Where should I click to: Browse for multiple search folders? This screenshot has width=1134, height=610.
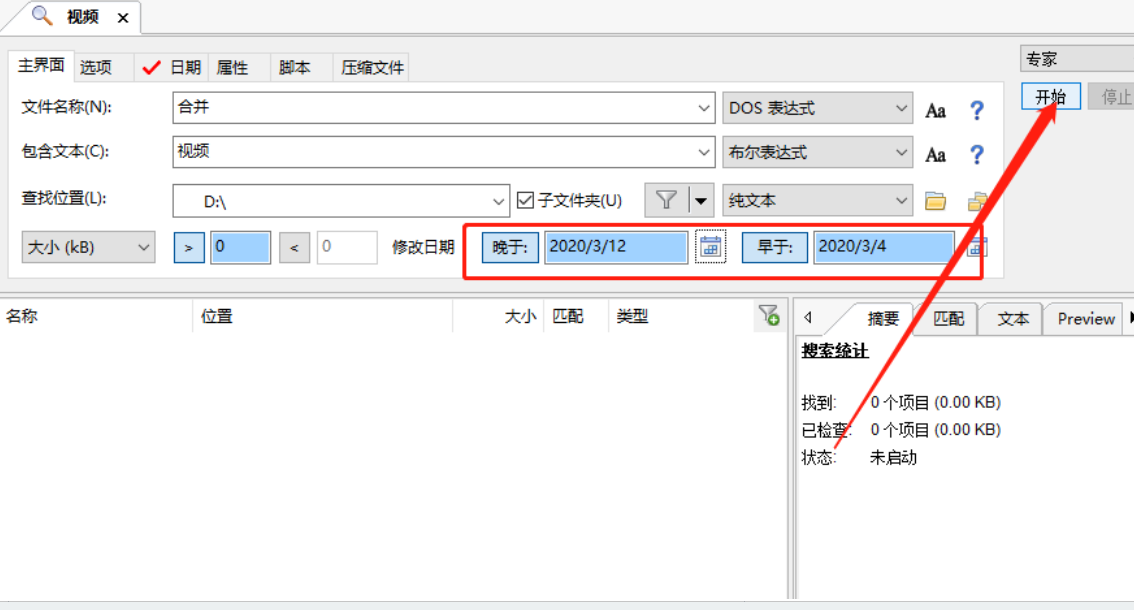coord(979,201)
